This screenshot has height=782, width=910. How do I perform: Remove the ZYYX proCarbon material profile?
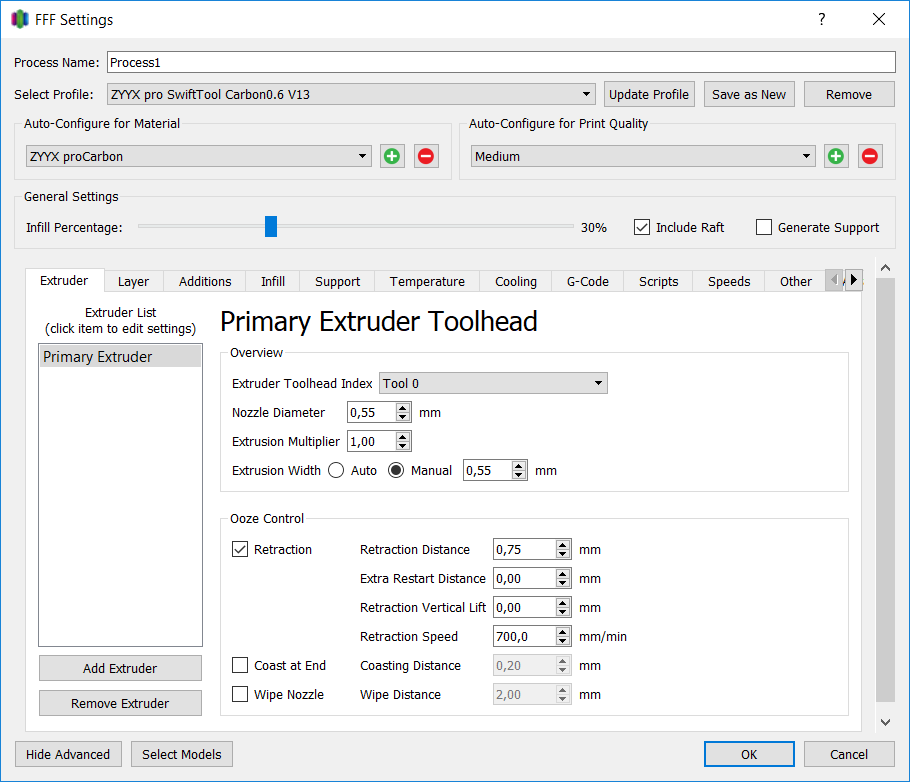(x=425, y=156)
